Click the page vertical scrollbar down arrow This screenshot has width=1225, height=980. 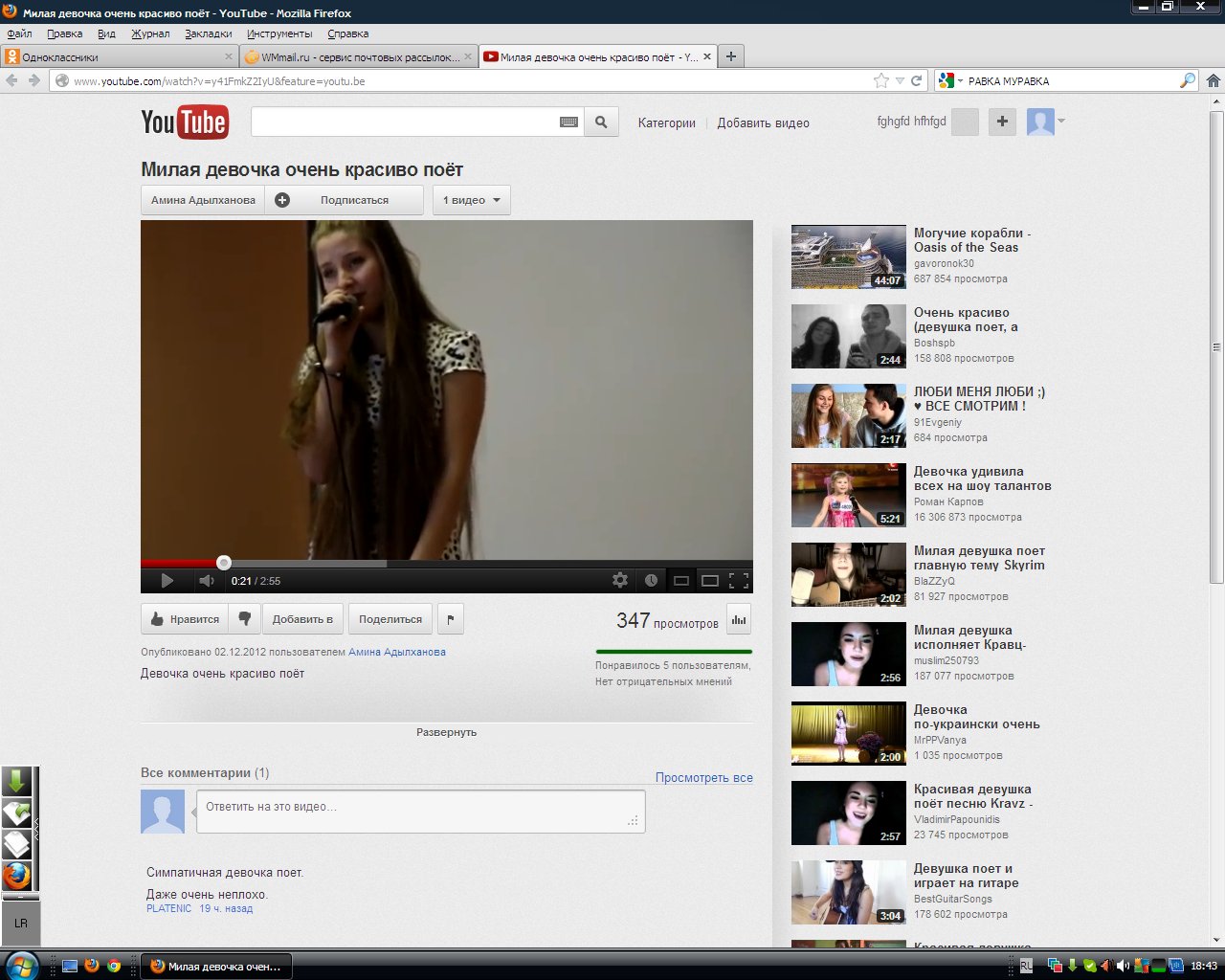(1216, 941)
